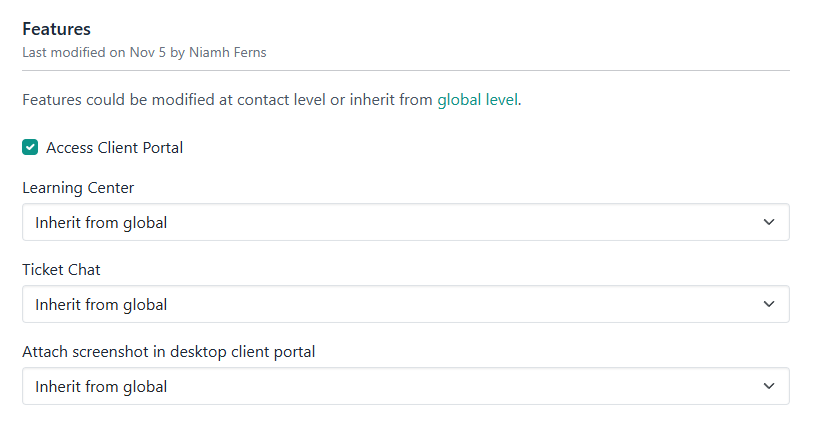Click the checkmark icon beside Access Client Portal
This screenshot has width=829, height=431.
30,148
